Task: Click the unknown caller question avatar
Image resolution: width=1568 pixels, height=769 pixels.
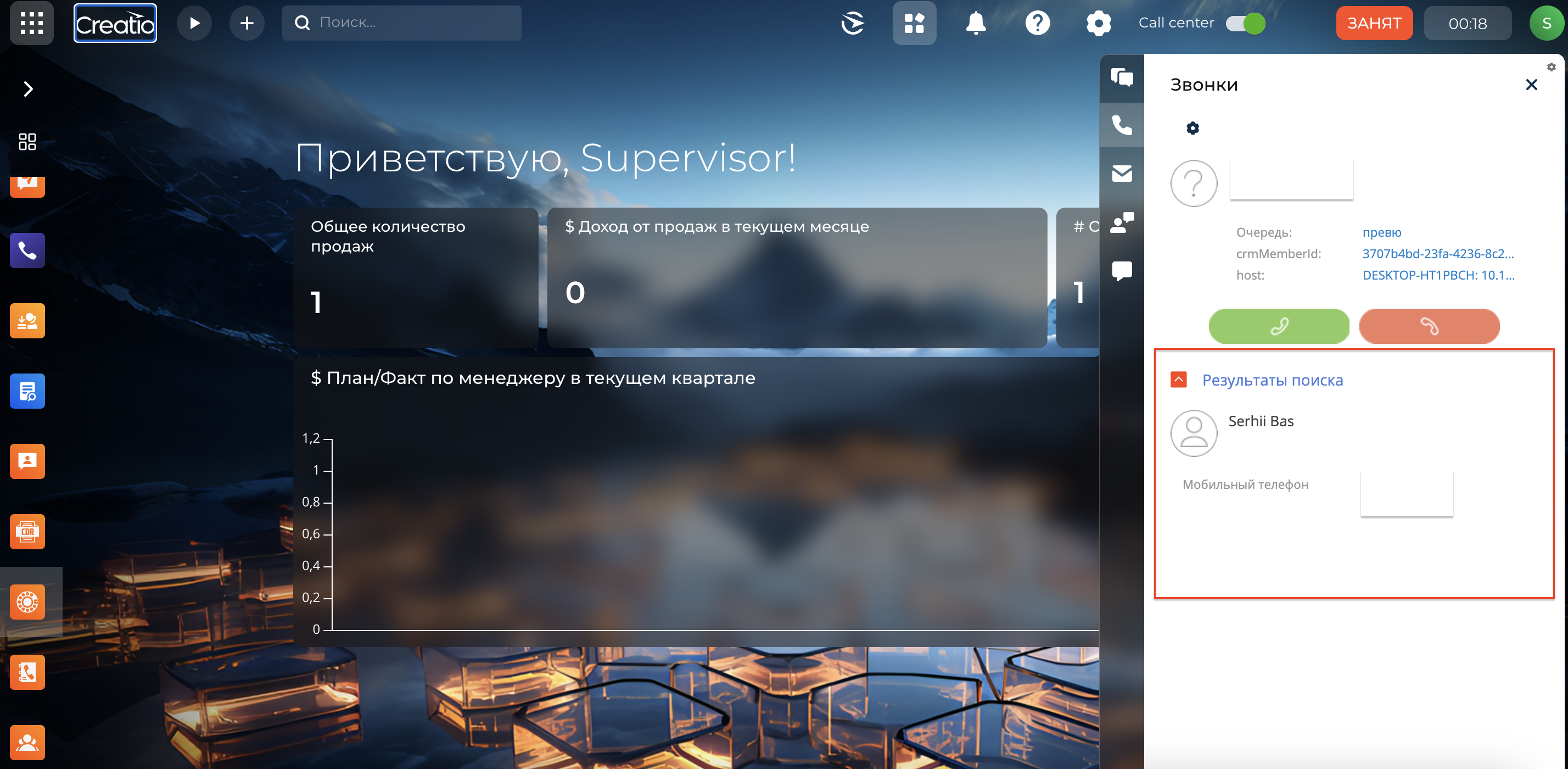Action: coord(1194,183)
